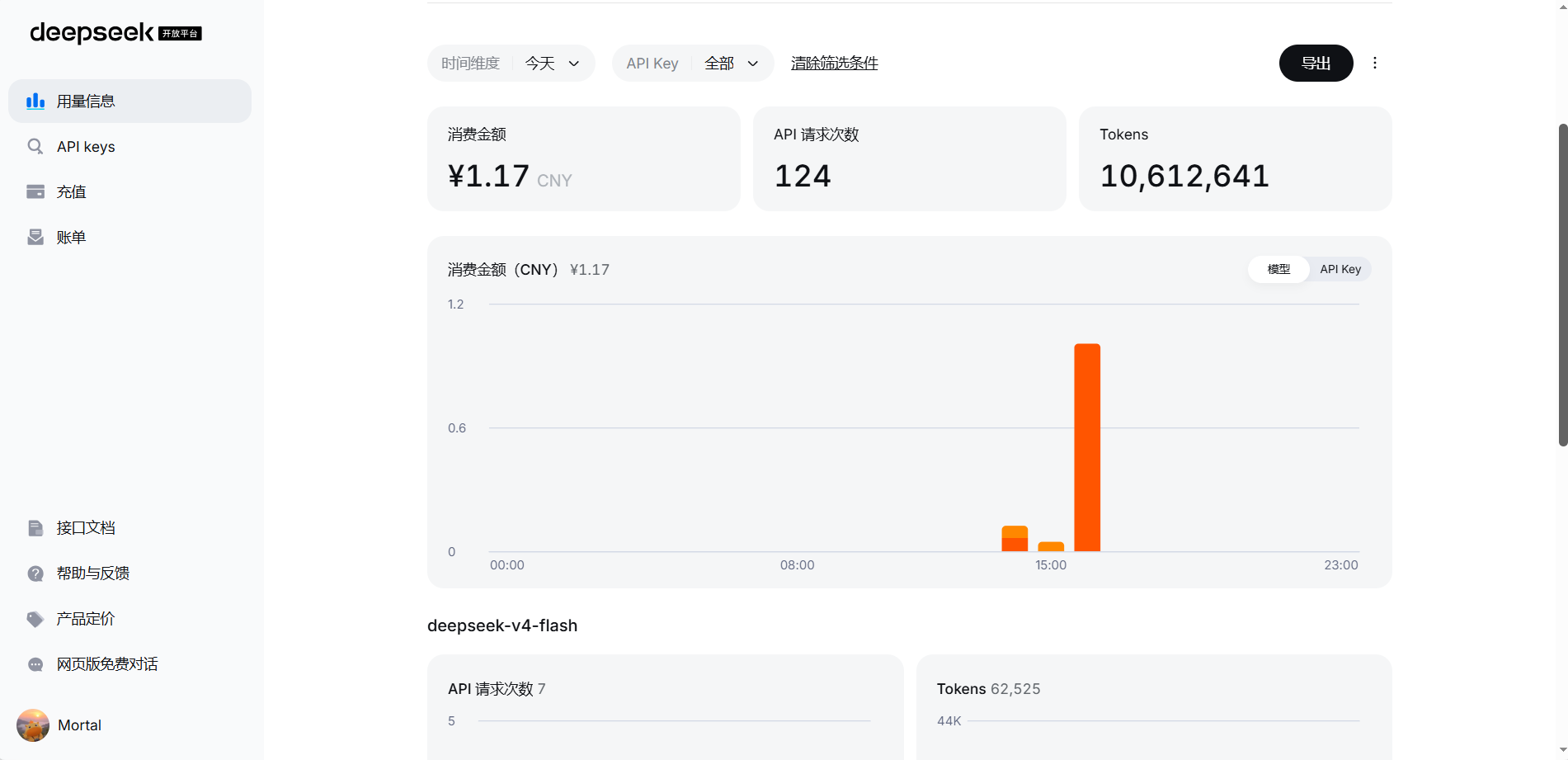Click the 124 API request count
The image size is (1568, 760).
click(803, 176)
